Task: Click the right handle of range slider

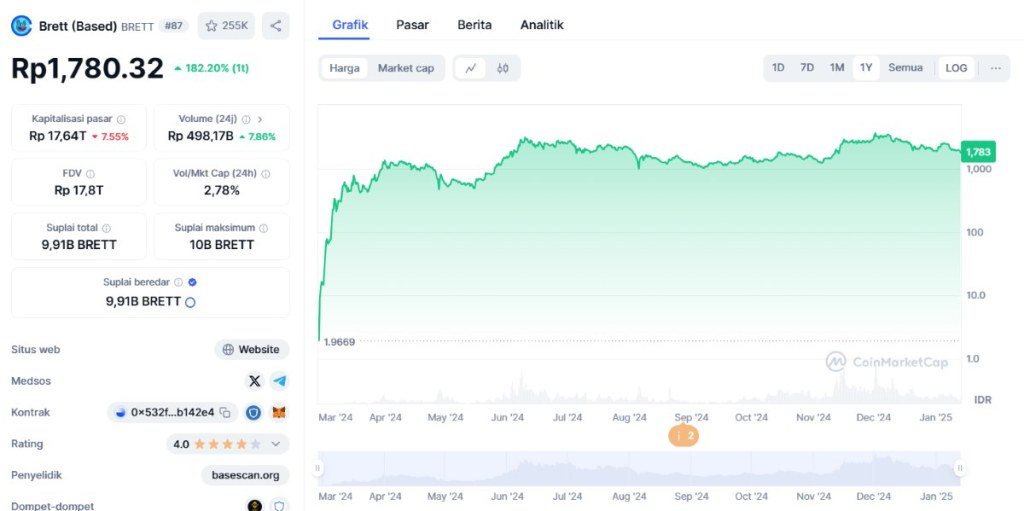Action: click(959, 468)
